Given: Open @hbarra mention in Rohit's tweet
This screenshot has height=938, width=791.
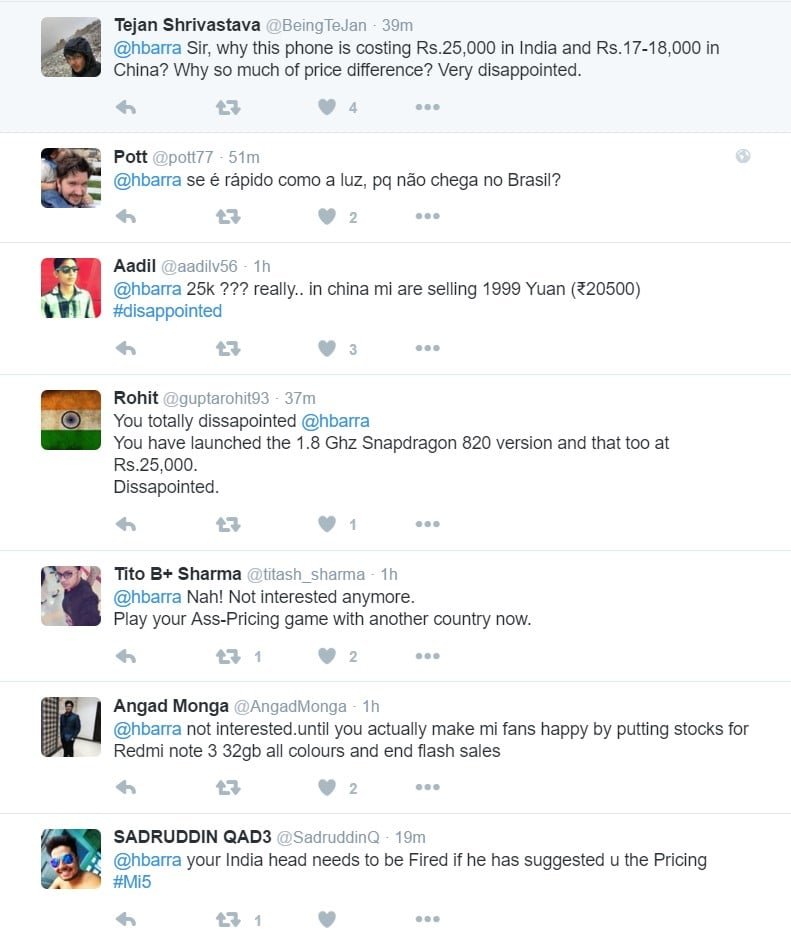Looking at the screenshot, I should pyautogui.click(x=335, y=421).
